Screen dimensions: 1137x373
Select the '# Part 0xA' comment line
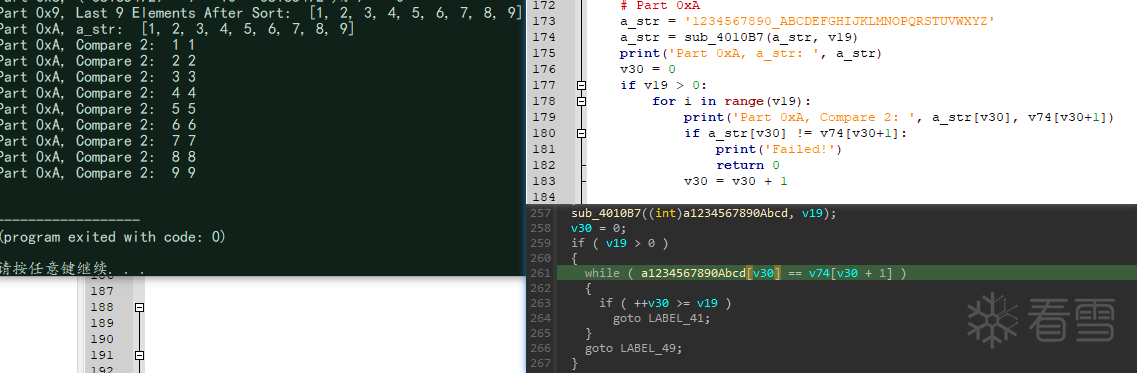tap(660, 6)
